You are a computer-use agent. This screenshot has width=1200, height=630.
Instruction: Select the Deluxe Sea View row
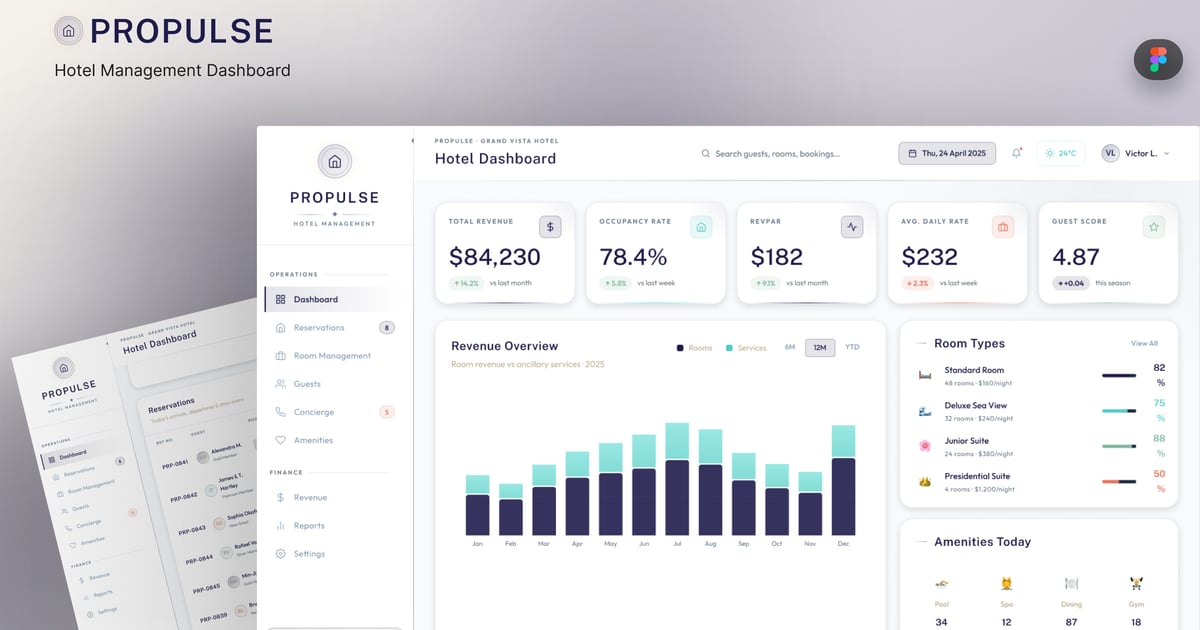pos(1041,410)
